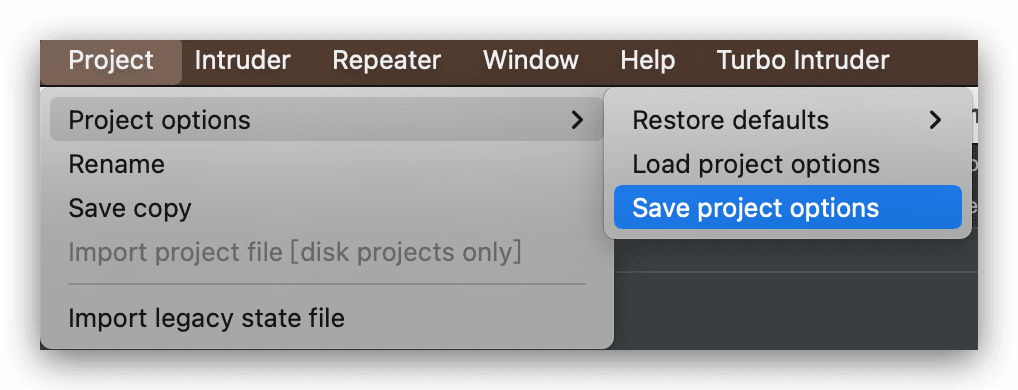This screenshot has width=1018, height=390.
Task: Select the Project options menu entry
Action: (327, 120)
